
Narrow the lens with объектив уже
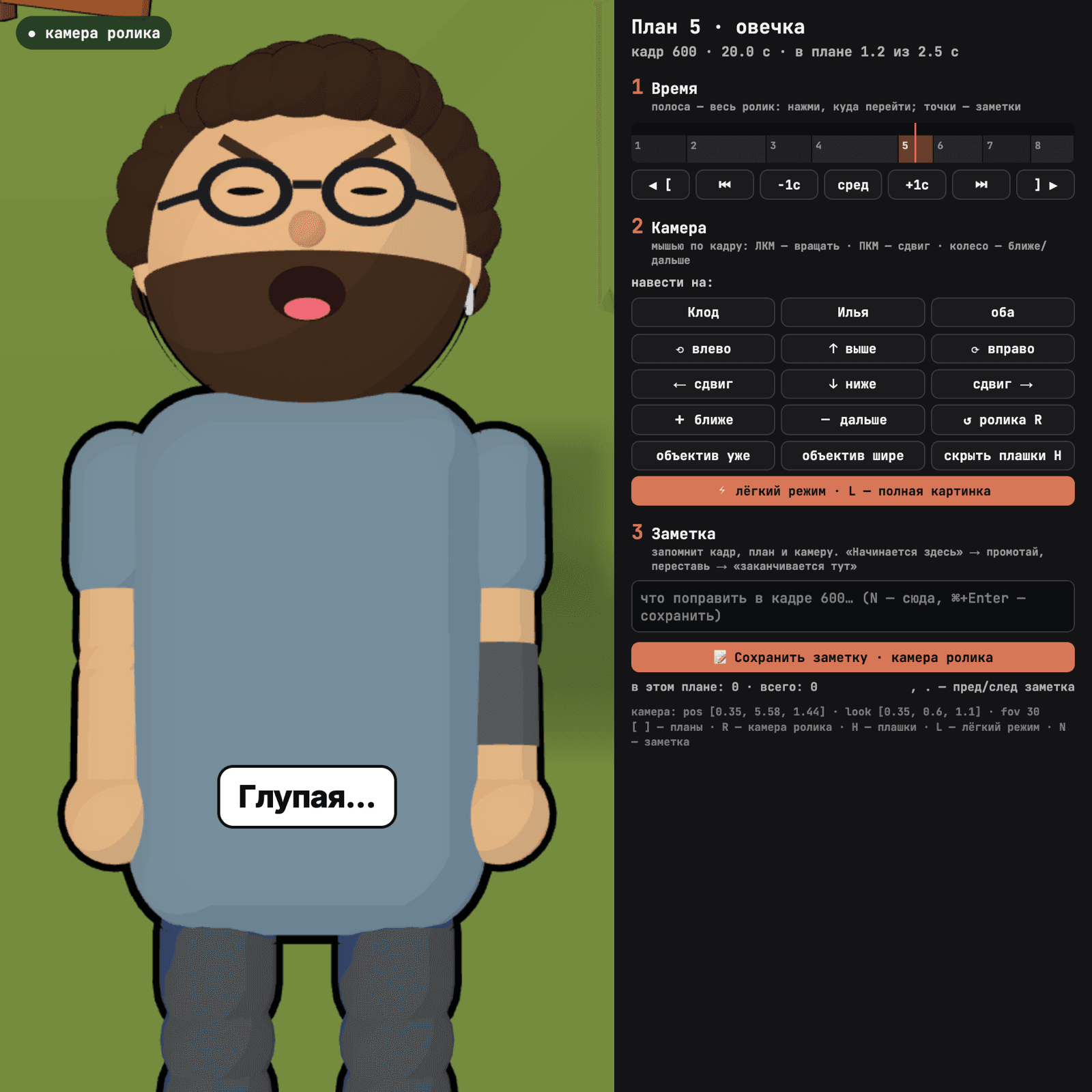point(703,456)
